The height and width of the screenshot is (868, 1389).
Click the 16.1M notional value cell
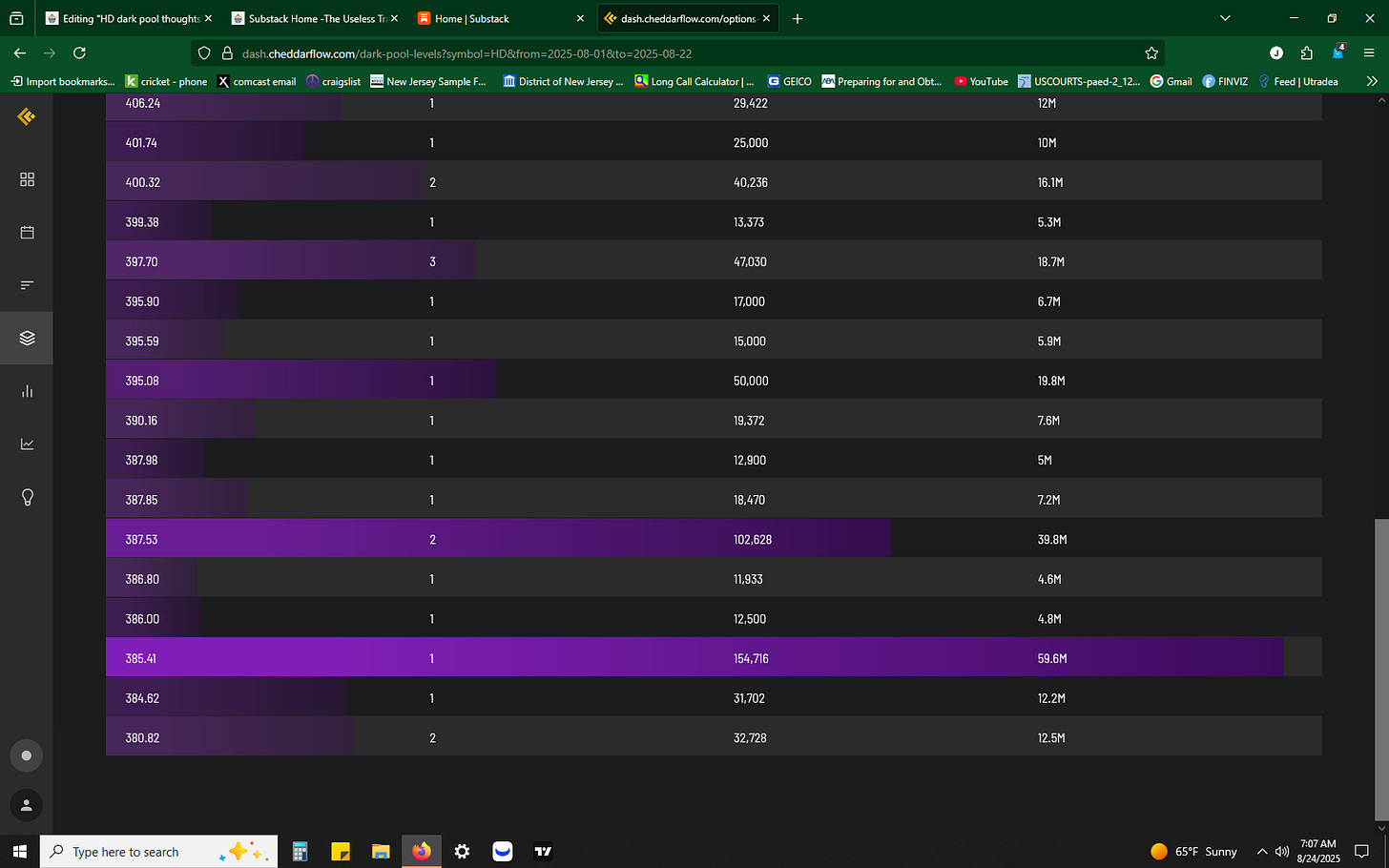1050,182
